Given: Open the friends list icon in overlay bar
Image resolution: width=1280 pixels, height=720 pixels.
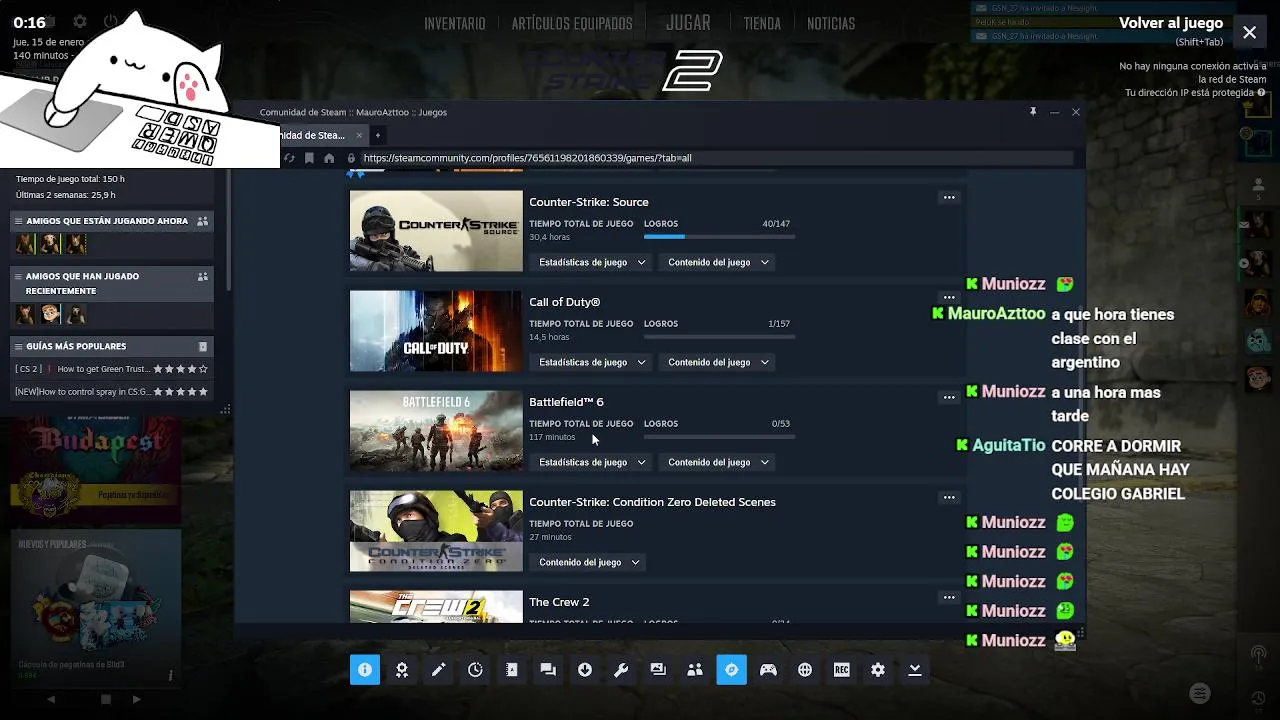Looking at the screenshot, I should tap(695, 670).
